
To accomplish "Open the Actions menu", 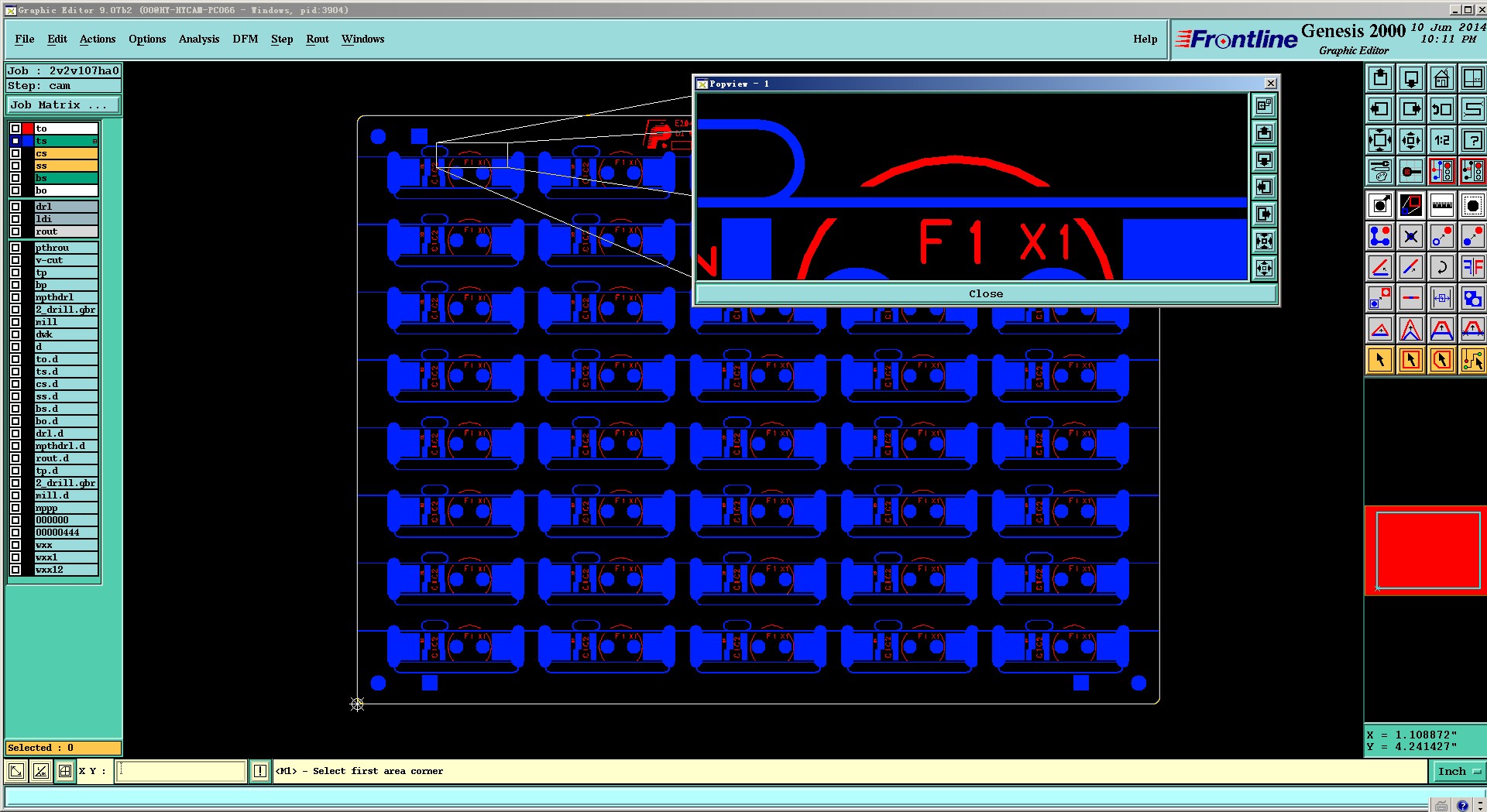I will point(98,39).
